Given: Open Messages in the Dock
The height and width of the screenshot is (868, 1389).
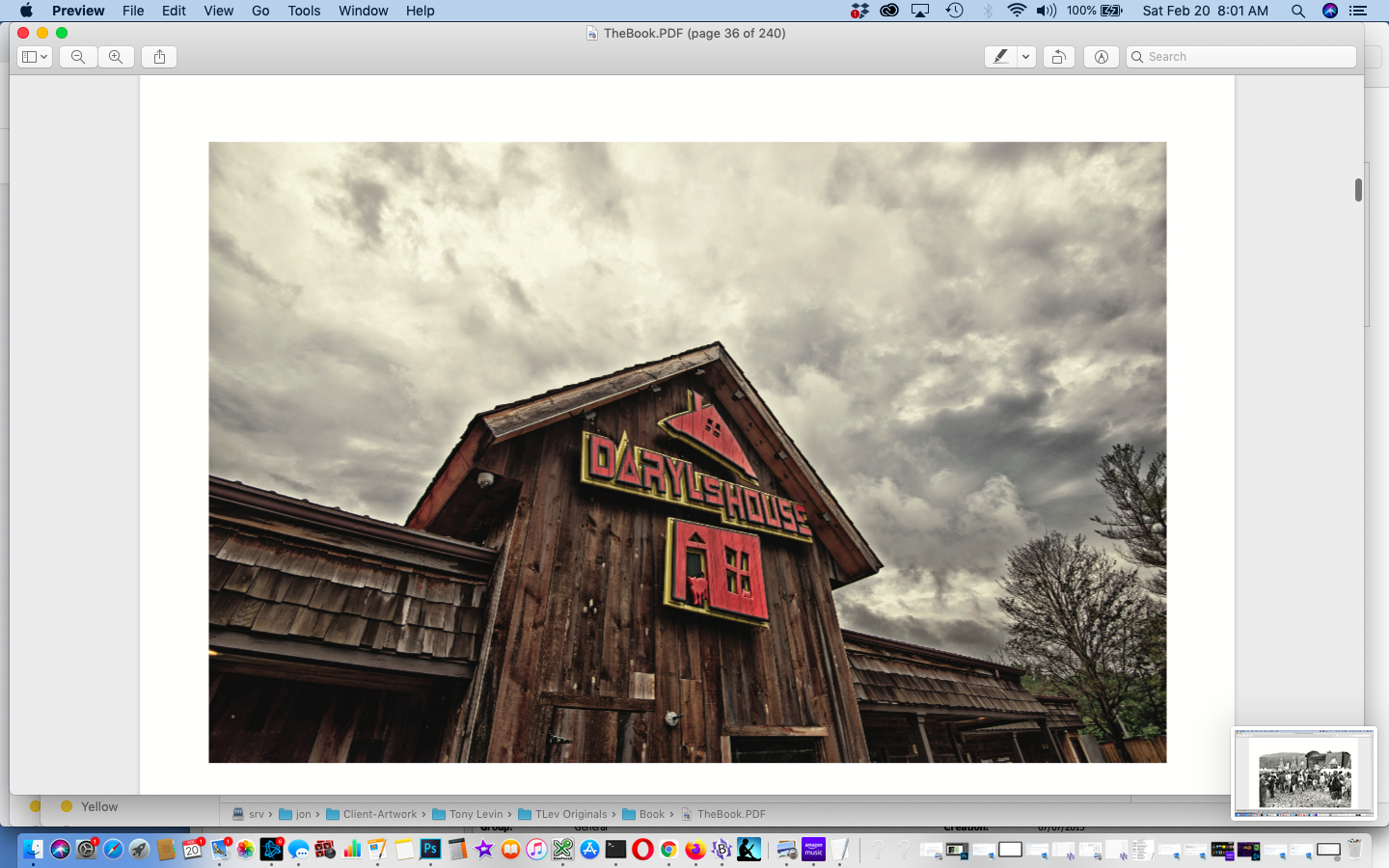Looking at the screenshot, I should [298, 849].
